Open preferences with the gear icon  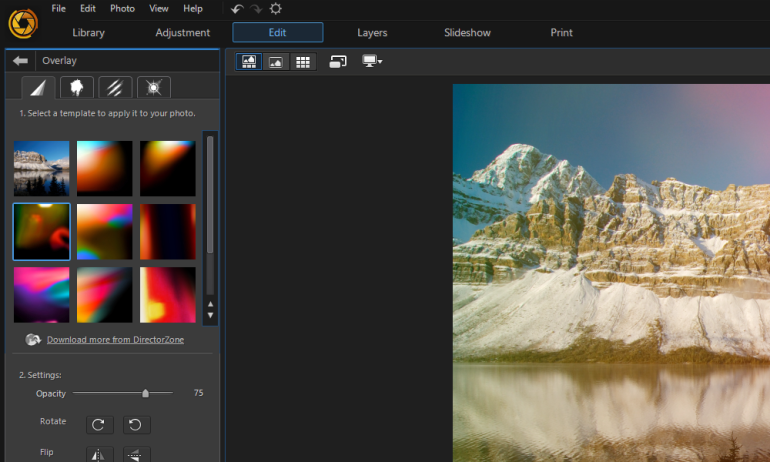pos(276,8)
